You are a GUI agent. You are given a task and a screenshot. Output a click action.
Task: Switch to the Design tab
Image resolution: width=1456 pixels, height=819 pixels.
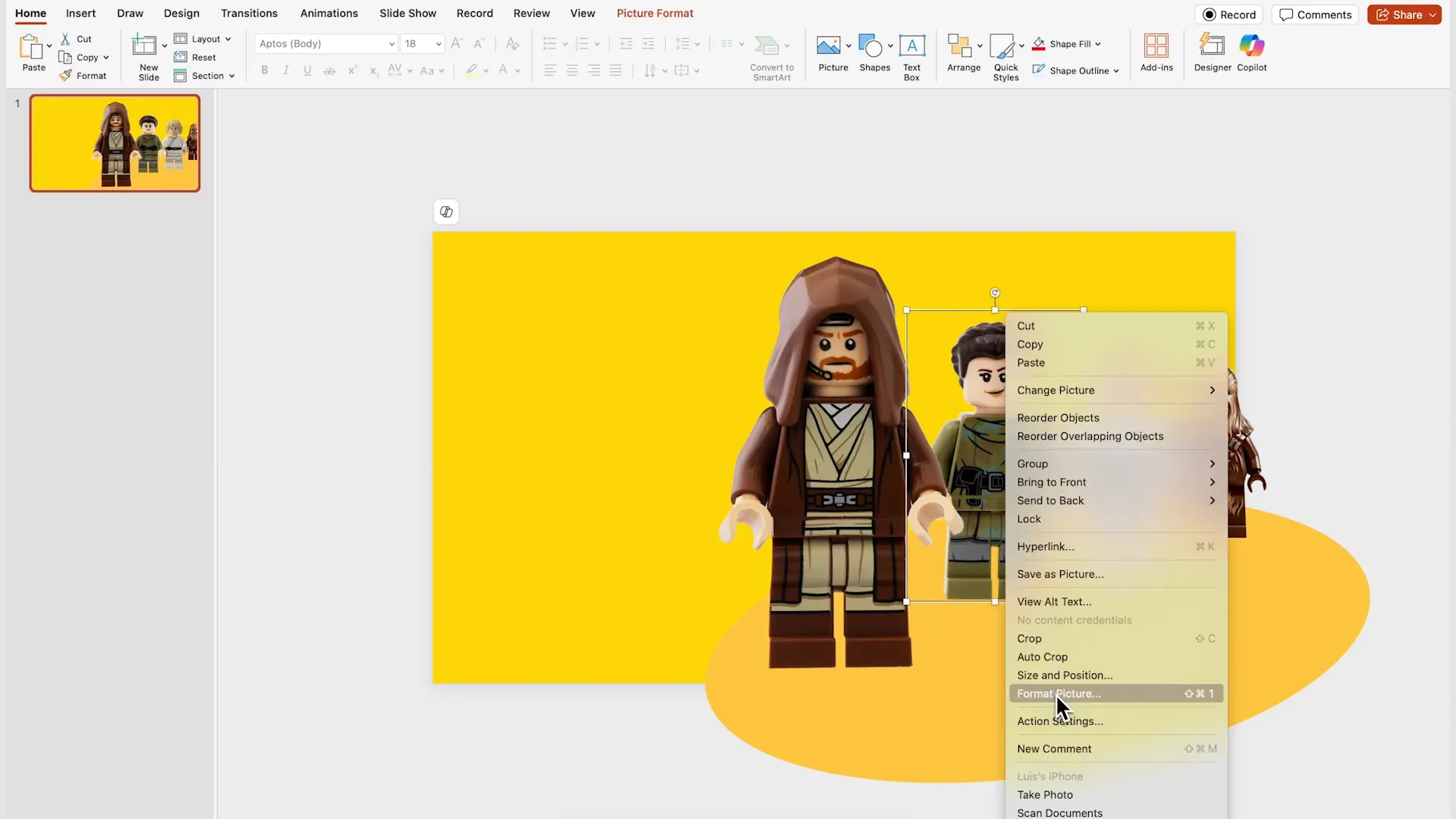(x=181, y=14)
